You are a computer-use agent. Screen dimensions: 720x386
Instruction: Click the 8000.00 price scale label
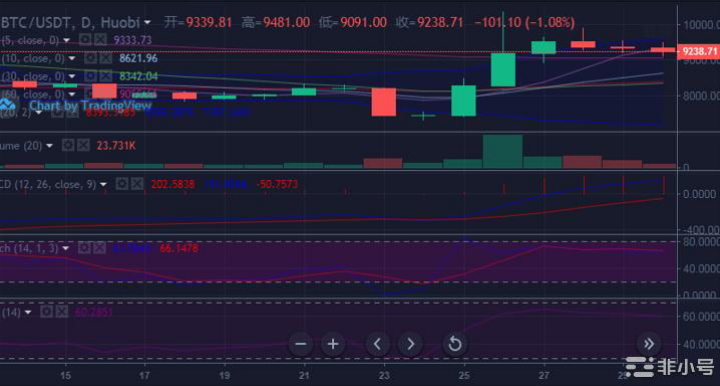click(x=701, y=96)
